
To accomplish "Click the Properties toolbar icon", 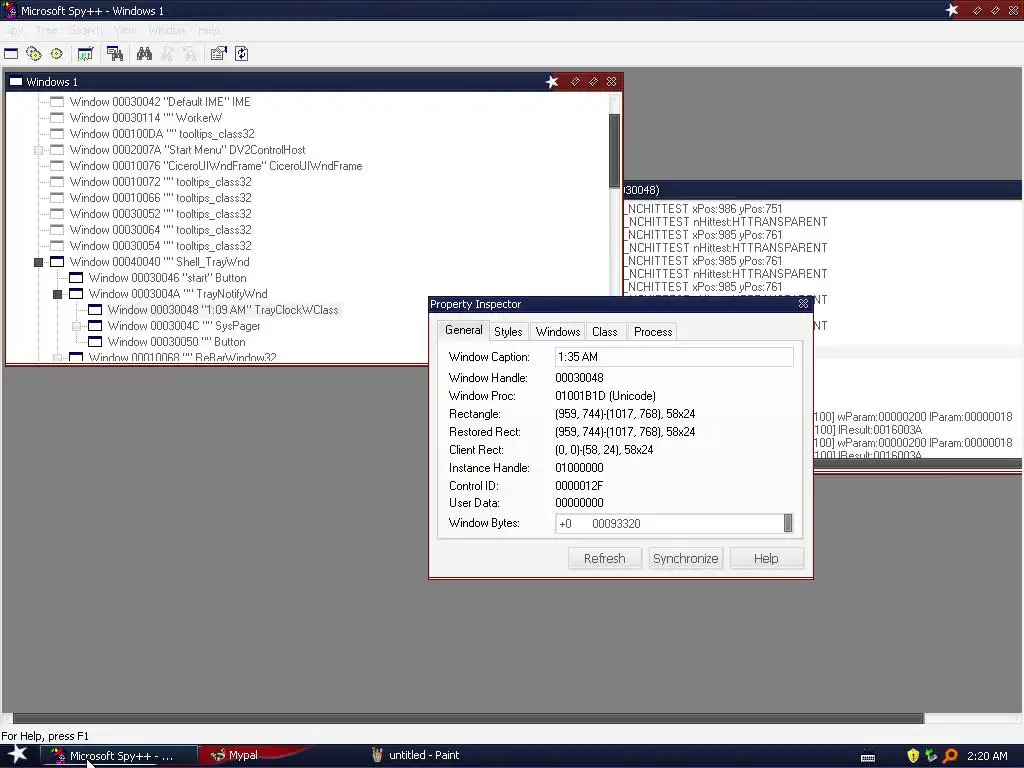I will click(x=218, y=54).
